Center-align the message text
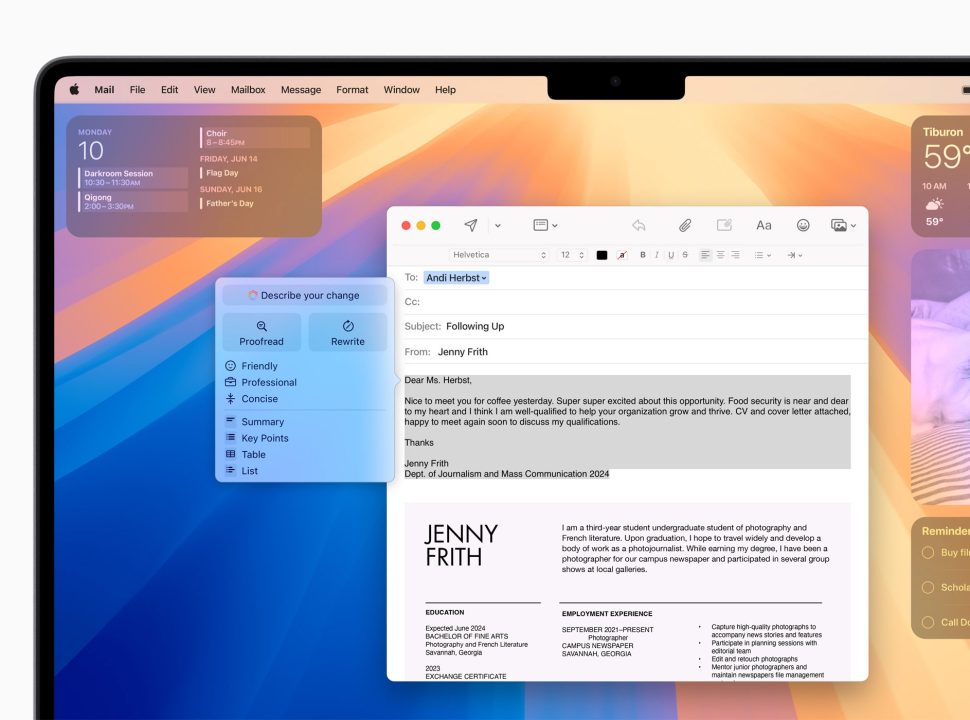This screenshot has width=970, height=720. coord(720,255)
